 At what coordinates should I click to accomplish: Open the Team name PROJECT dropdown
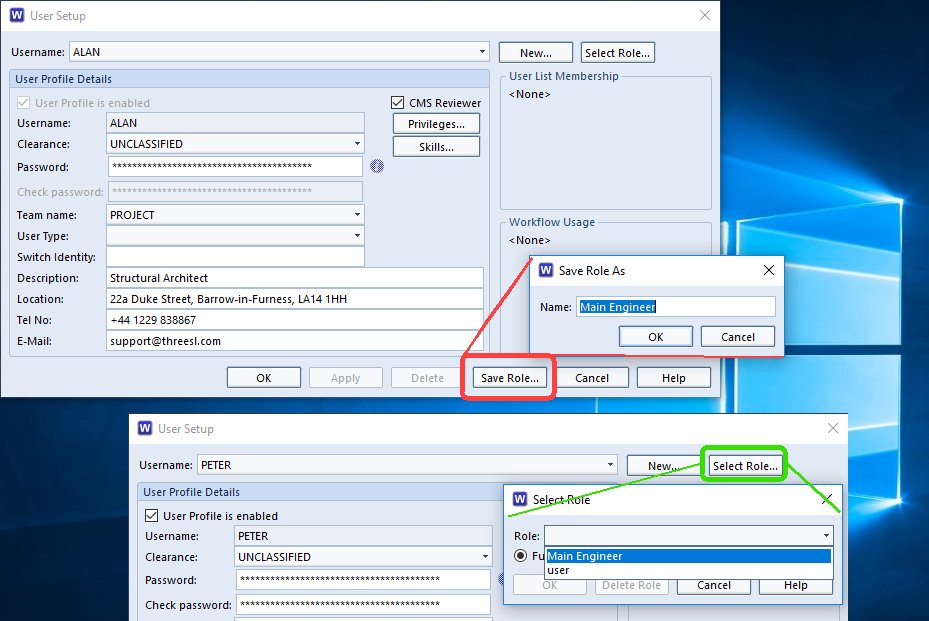(x=357, y=215)
